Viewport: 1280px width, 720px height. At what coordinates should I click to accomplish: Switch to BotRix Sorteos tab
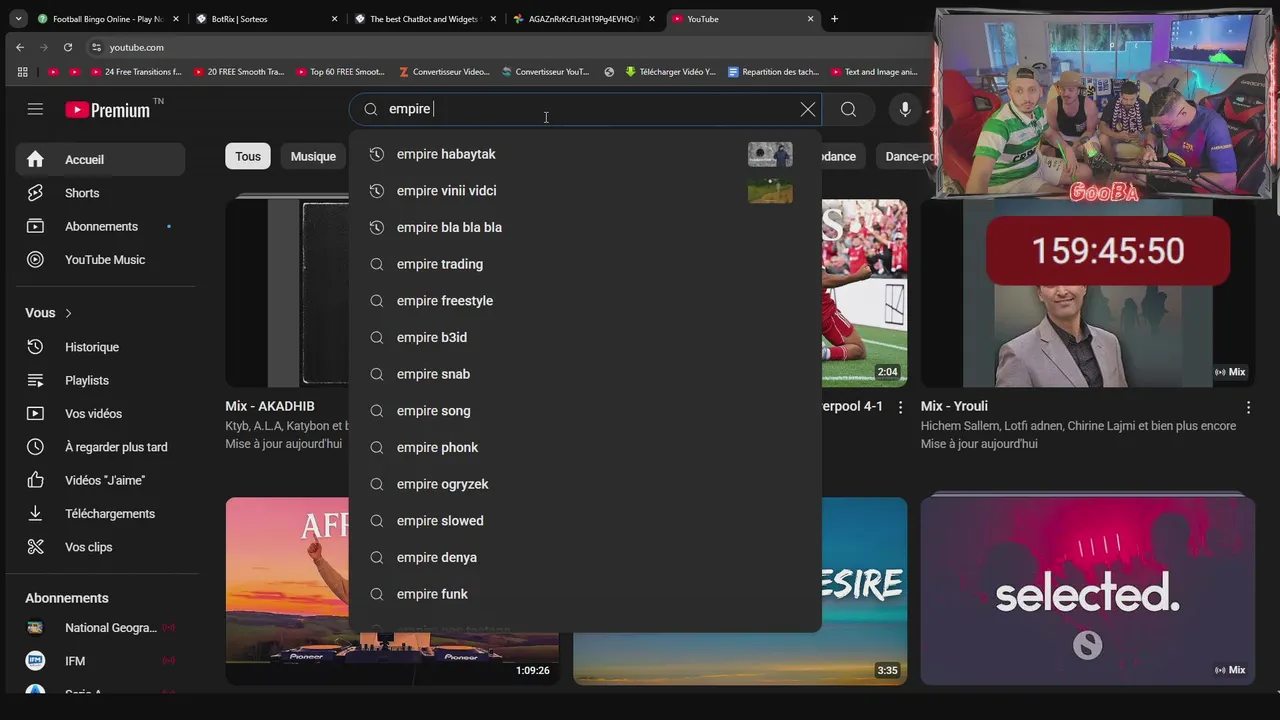pos(267,19)
